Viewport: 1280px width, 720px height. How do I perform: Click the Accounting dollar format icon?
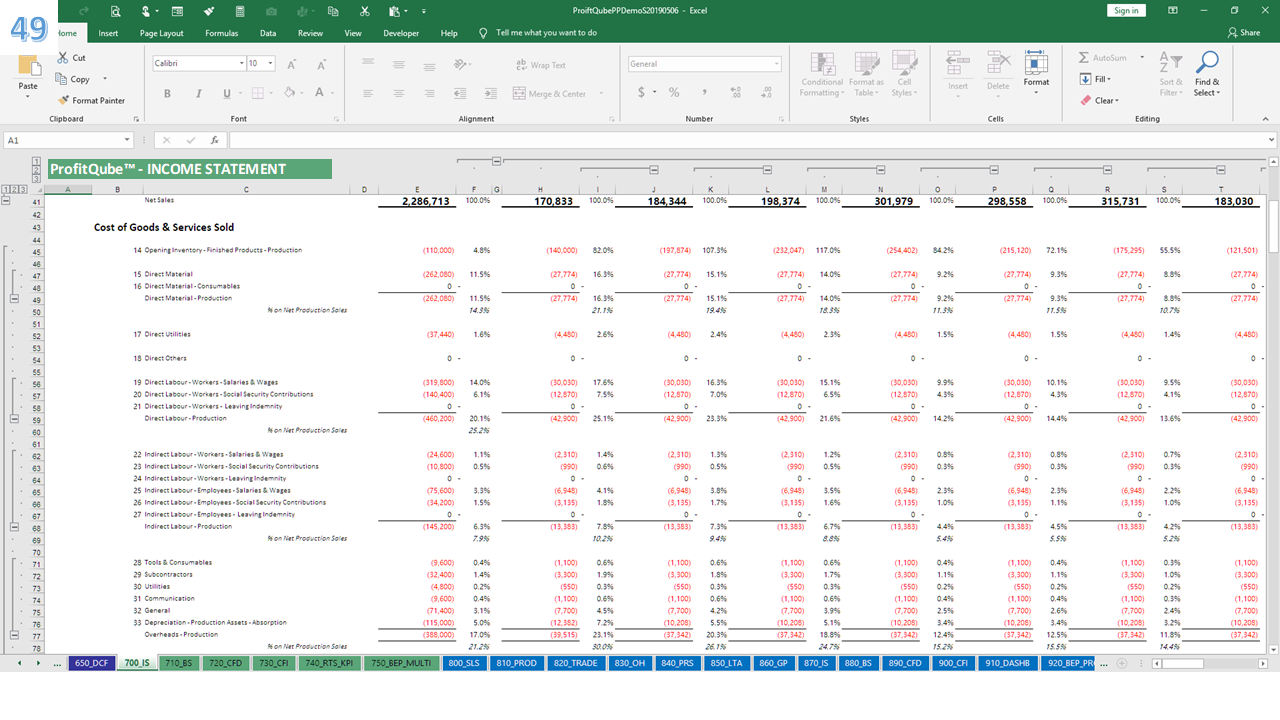[641, 92]
